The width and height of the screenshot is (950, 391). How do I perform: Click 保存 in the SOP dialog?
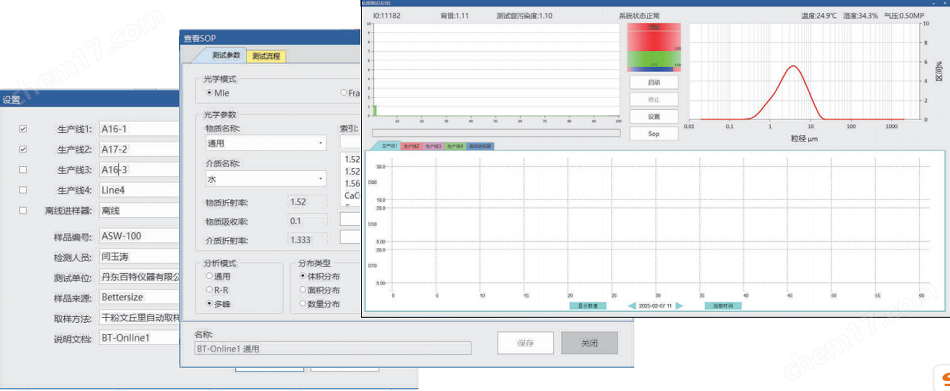[525, 343]
